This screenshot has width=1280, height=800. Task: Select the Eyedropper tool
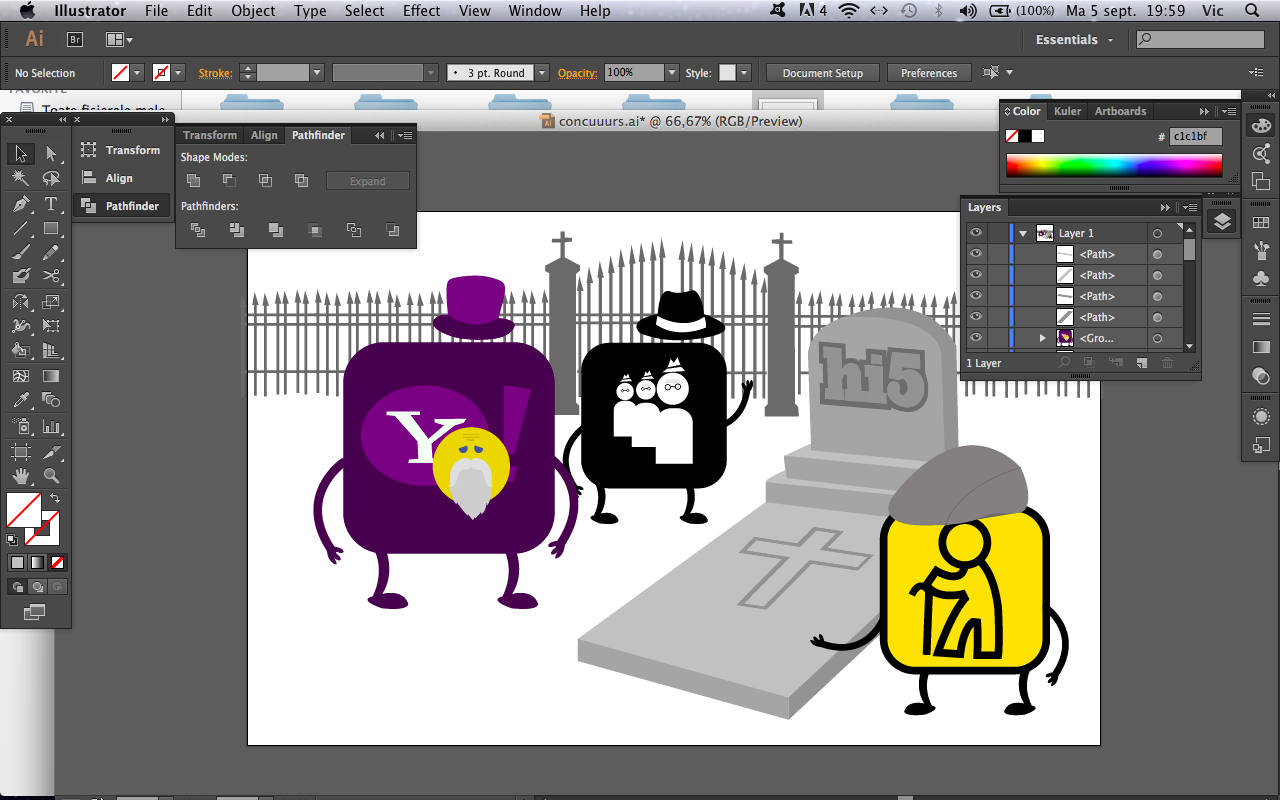click(x=20, y=401)
